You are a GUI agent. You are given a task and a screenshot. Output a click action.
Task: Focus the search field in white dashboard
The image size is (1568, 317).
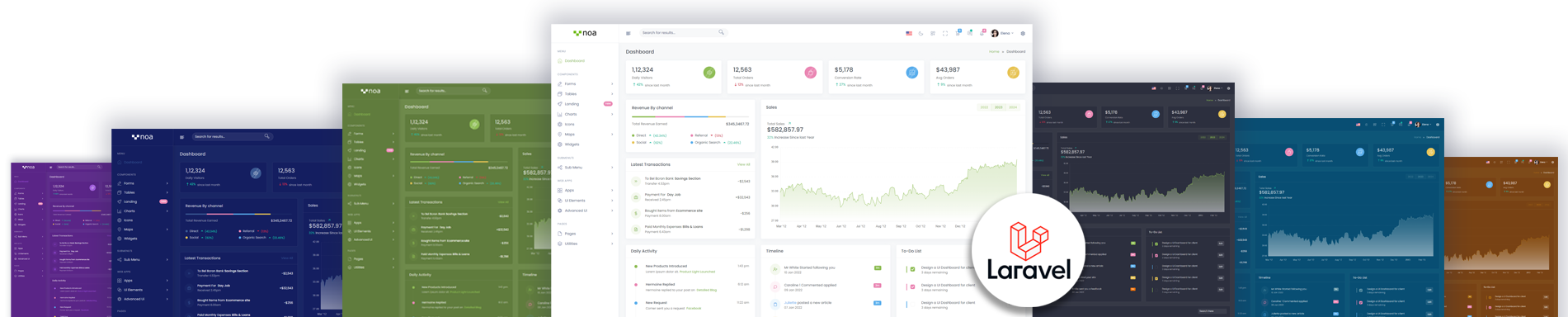(x=683, y=32)
